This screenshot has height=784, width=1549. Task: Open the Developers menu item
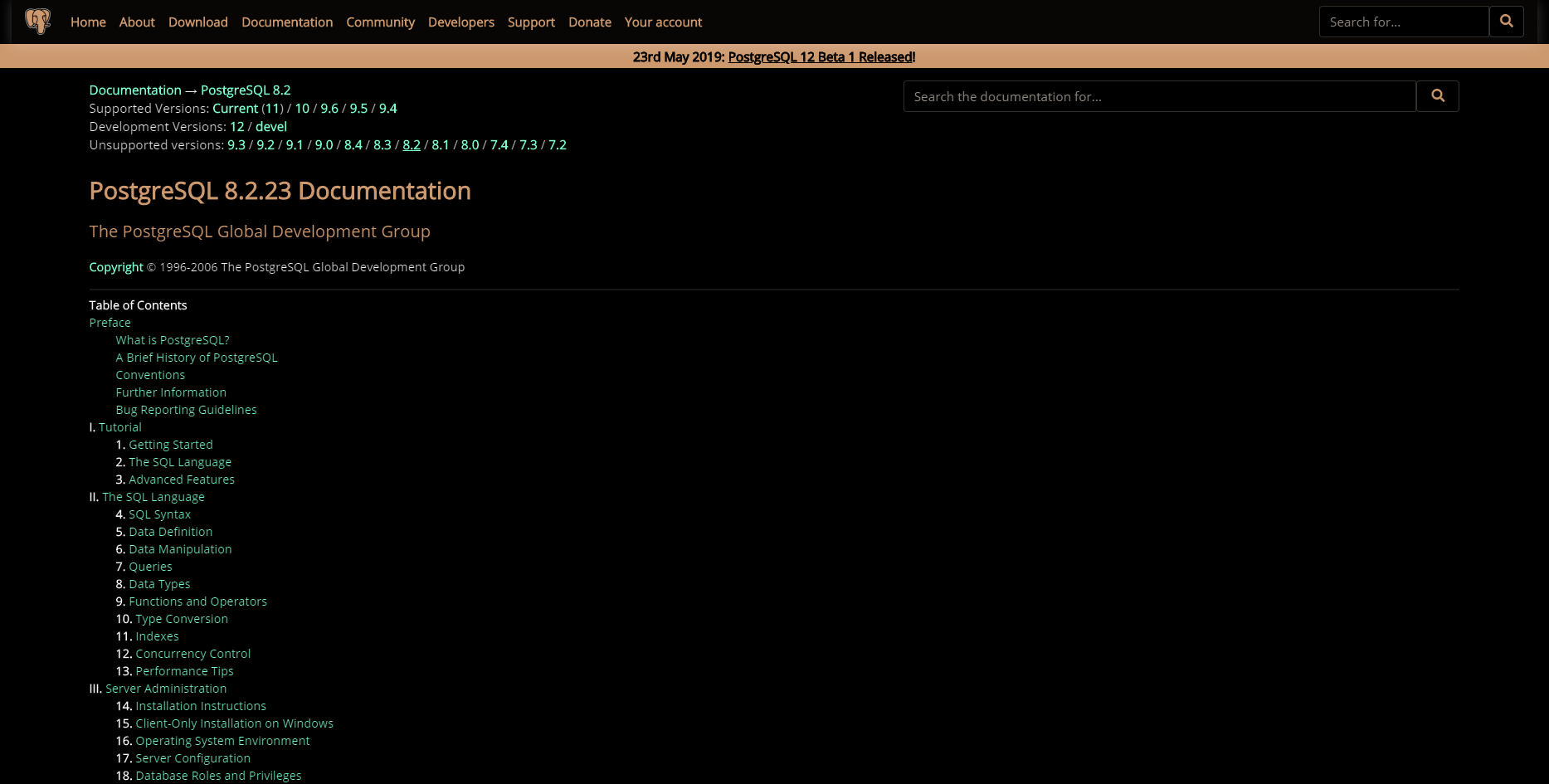point(460,22)
